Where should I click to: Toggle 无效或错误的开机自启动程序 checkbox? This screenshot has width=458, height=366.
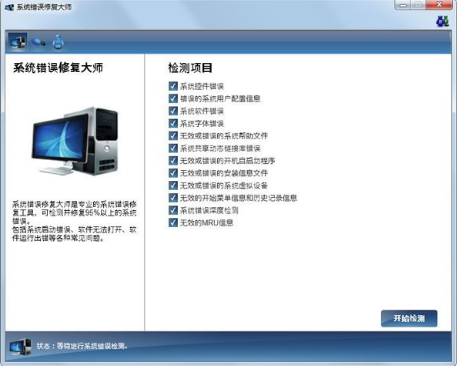[x=173, y=160]
